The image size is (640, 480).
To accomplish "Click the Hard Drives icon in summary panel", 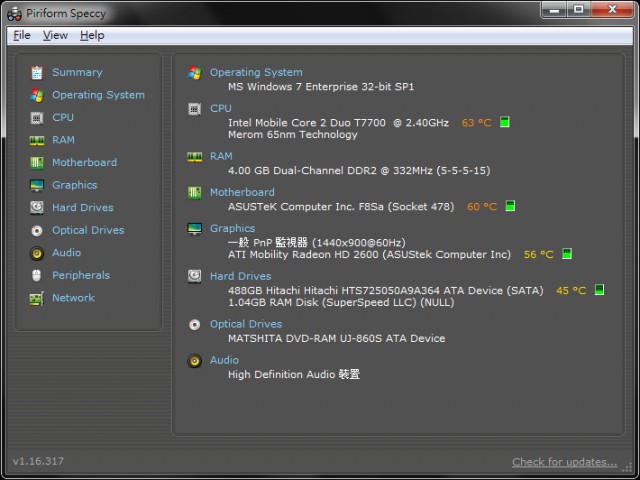I will pos(194,276).
